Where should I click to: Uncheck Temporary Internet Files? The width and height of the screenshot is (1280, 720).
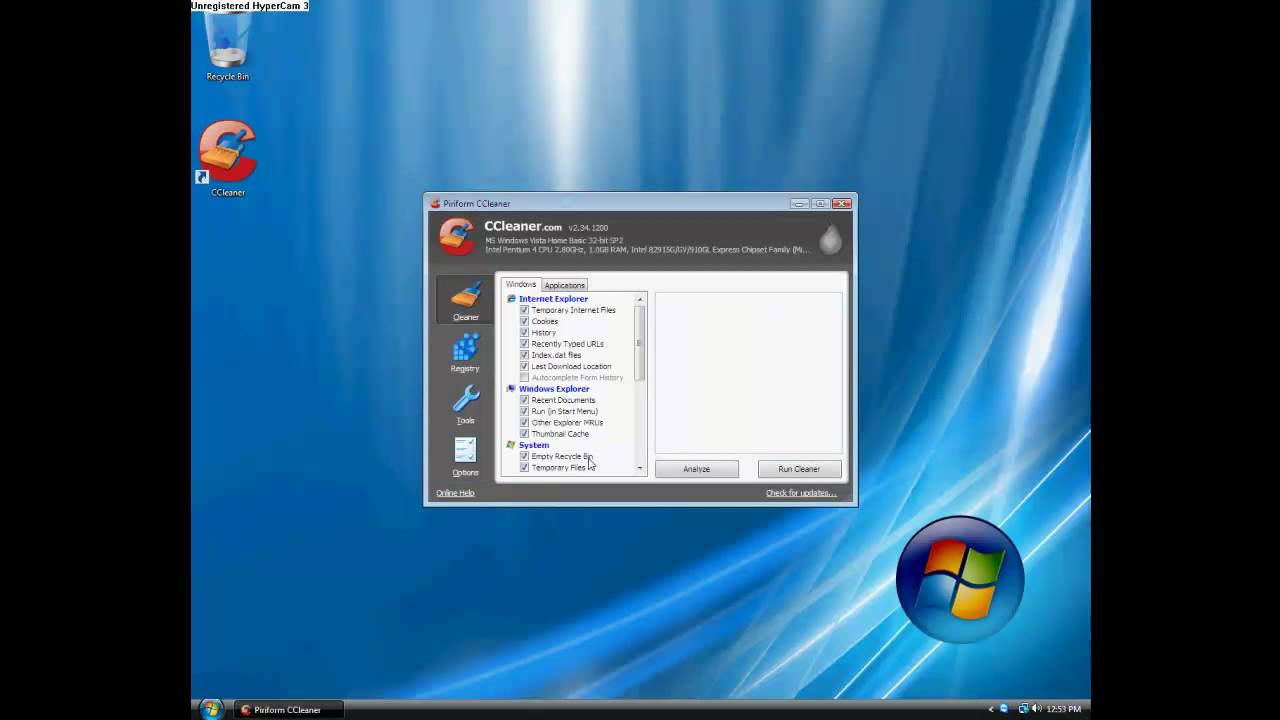coord(524,310)
